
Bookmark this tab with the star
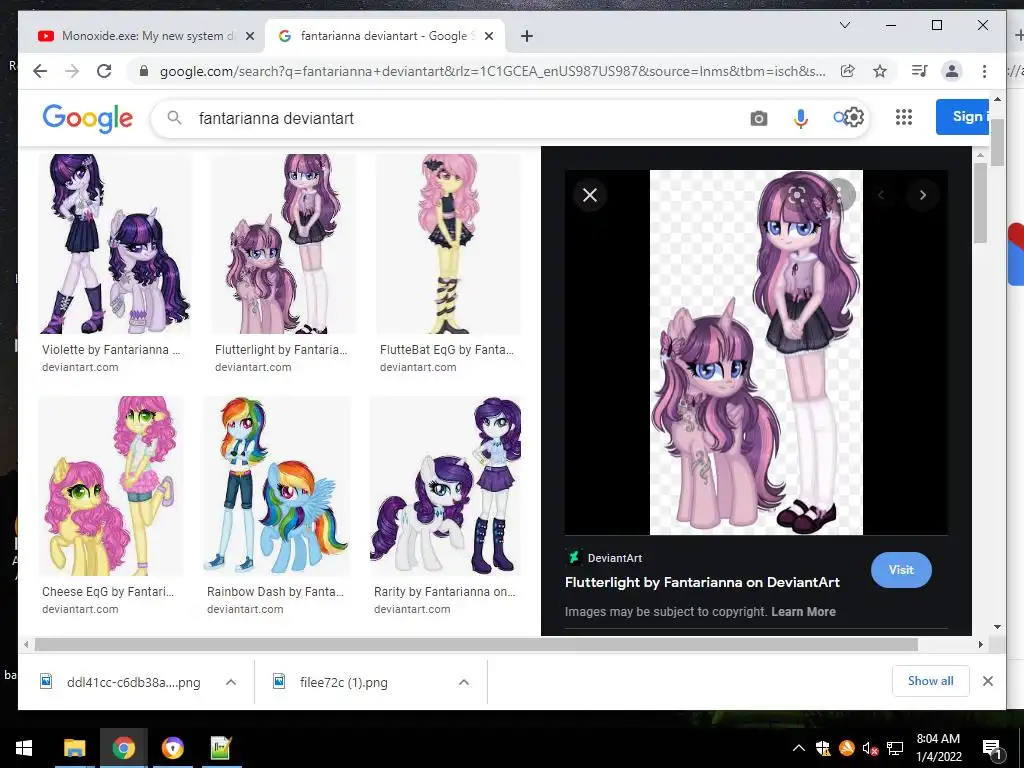(x=880, y=71)
